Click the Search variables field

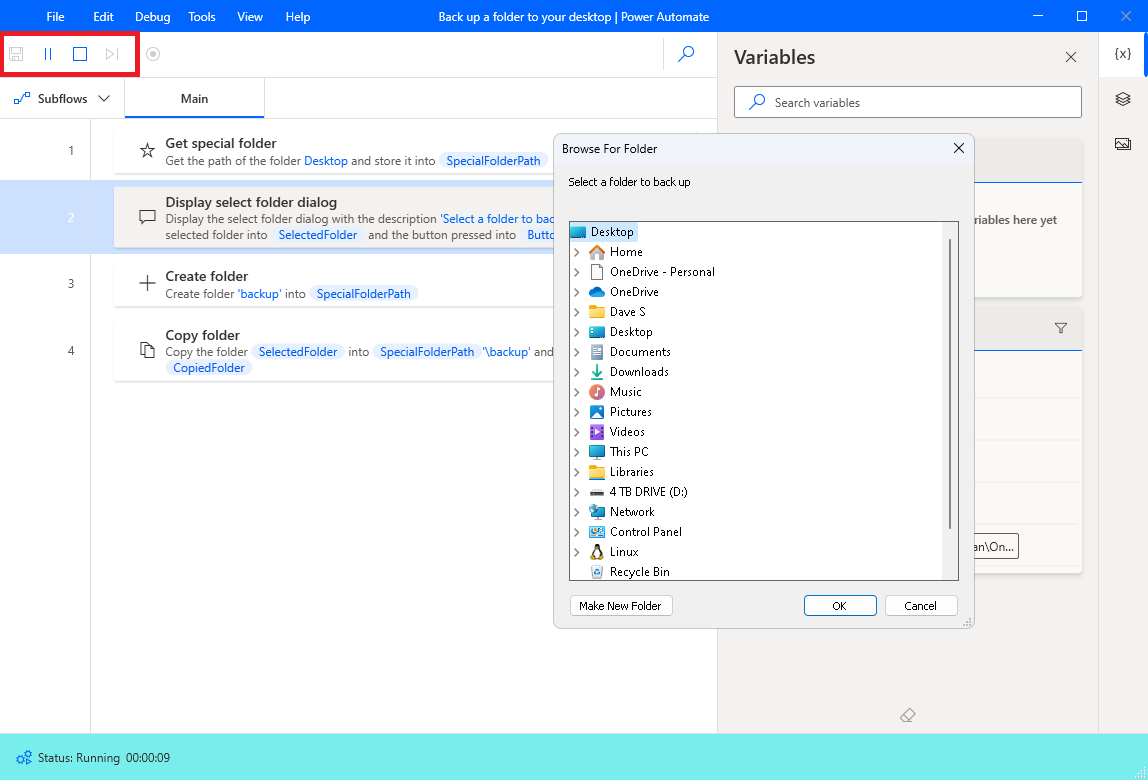(907, 103)
